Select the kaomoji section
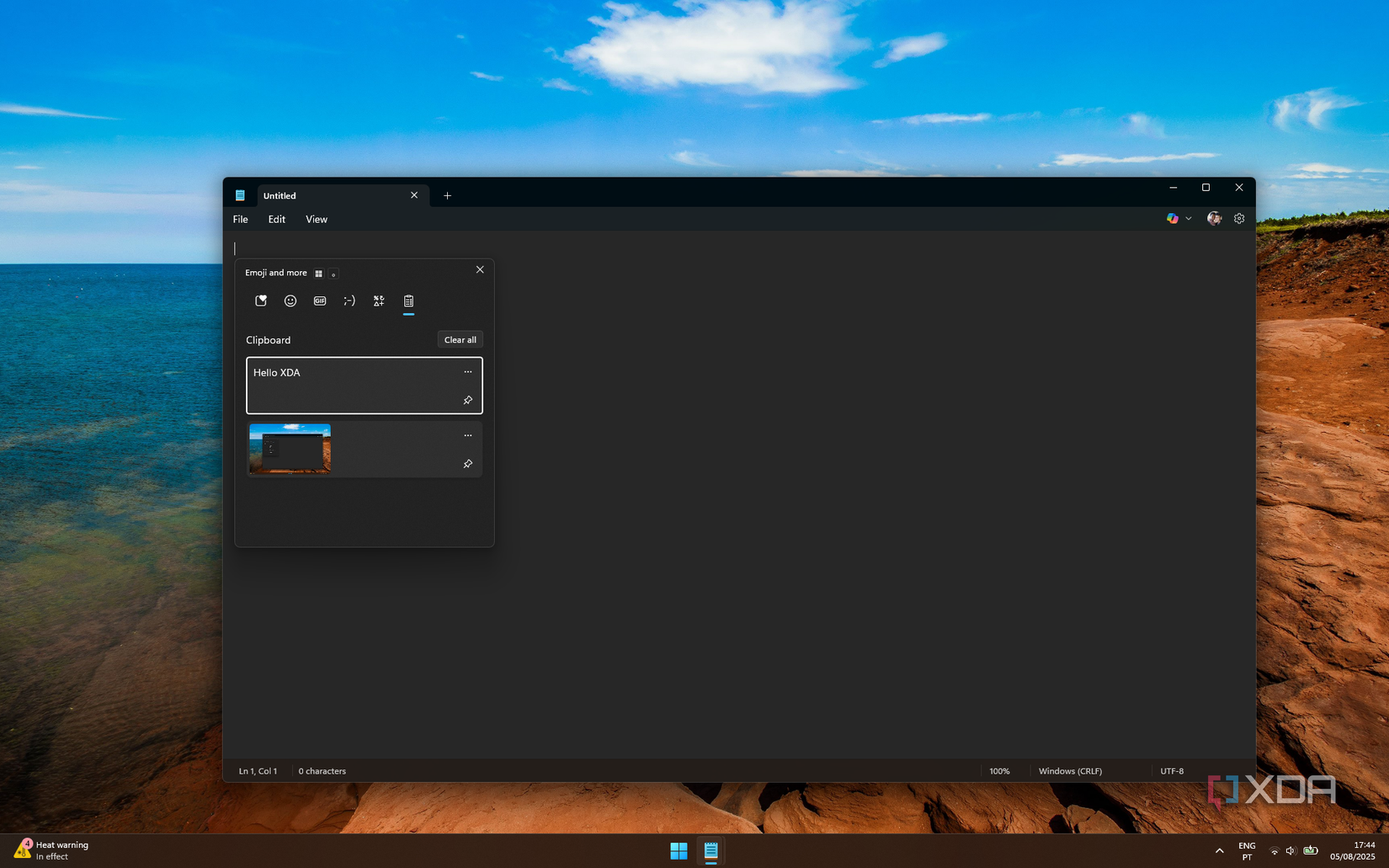This screenshot has width=1389, height=868. point(349,301)
